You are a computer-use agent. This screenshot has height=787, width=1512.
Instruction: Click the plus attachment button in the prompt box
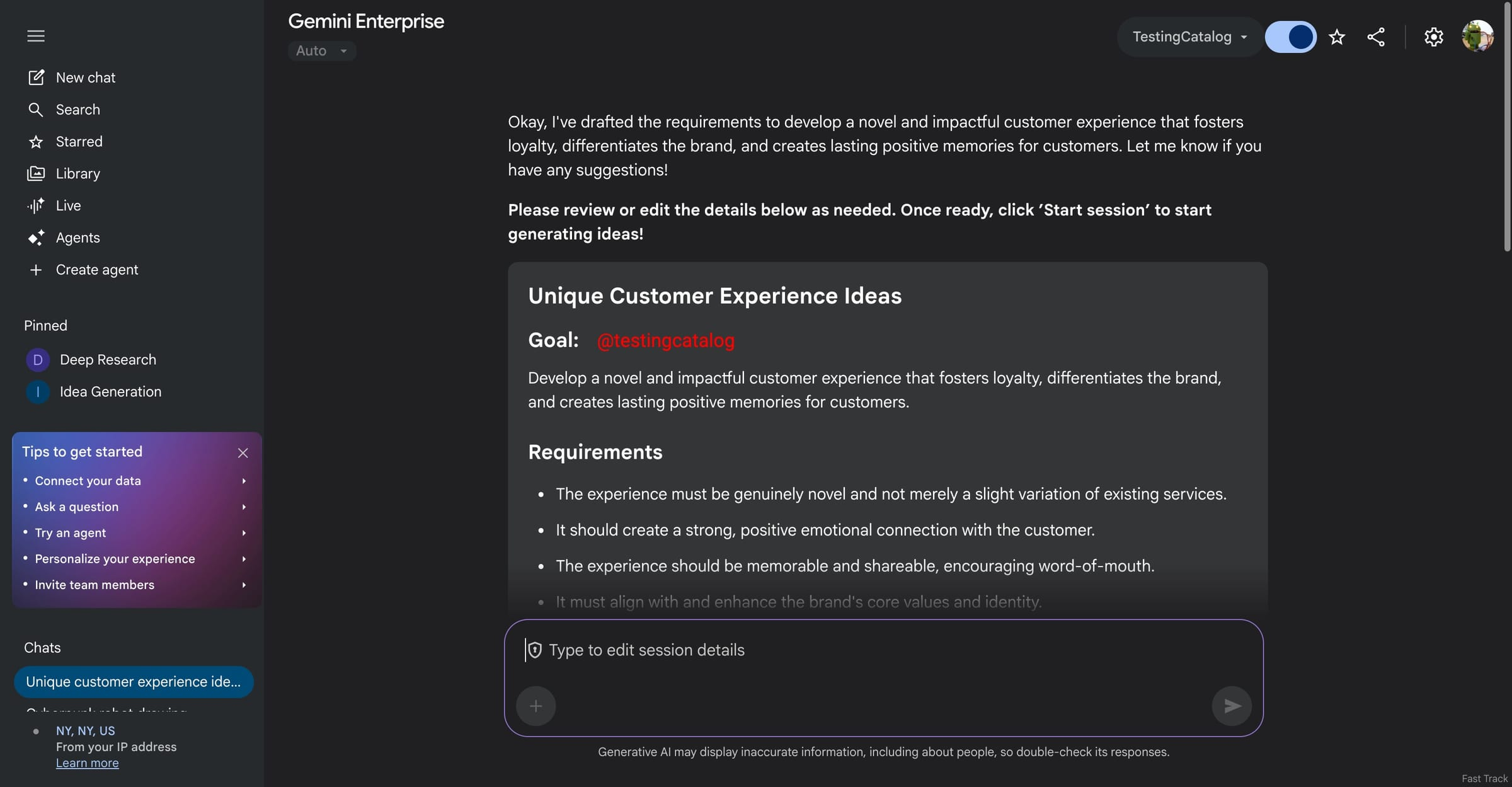point(535,706)
